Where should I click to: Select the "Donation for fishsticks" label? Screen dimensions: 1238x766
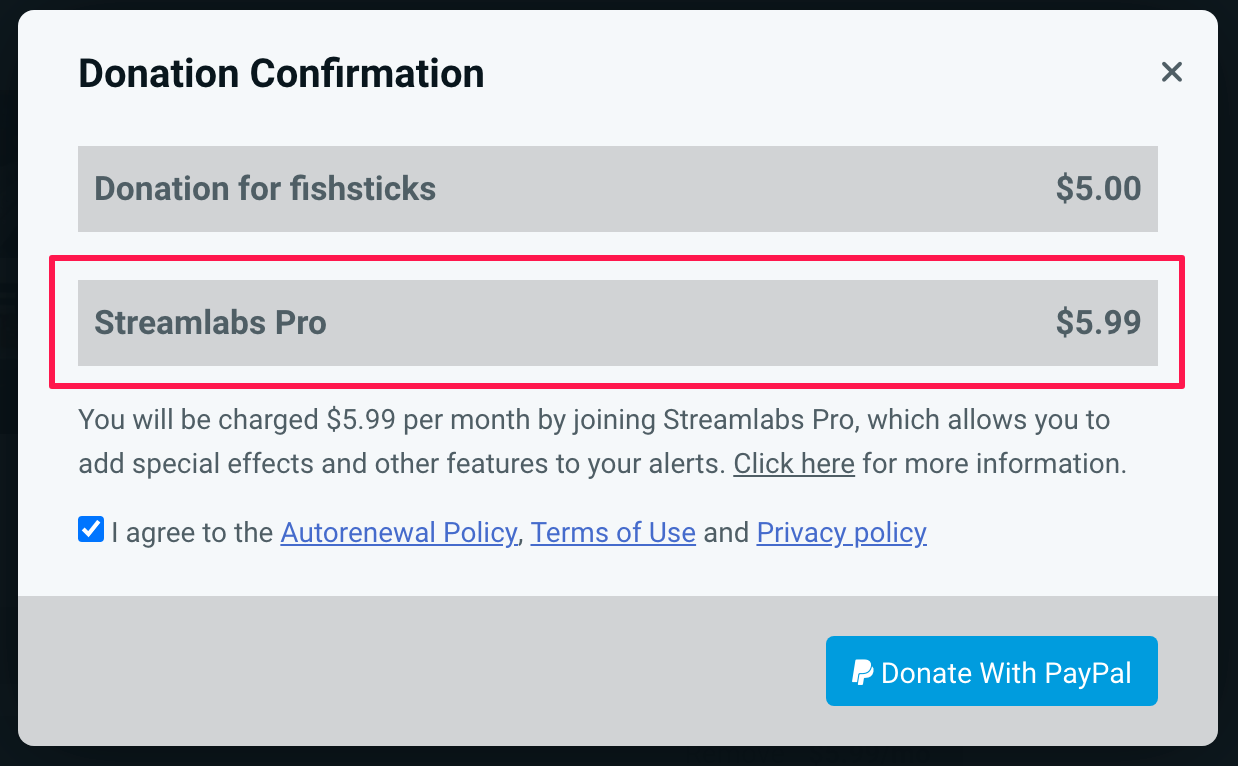coord(265,189)
